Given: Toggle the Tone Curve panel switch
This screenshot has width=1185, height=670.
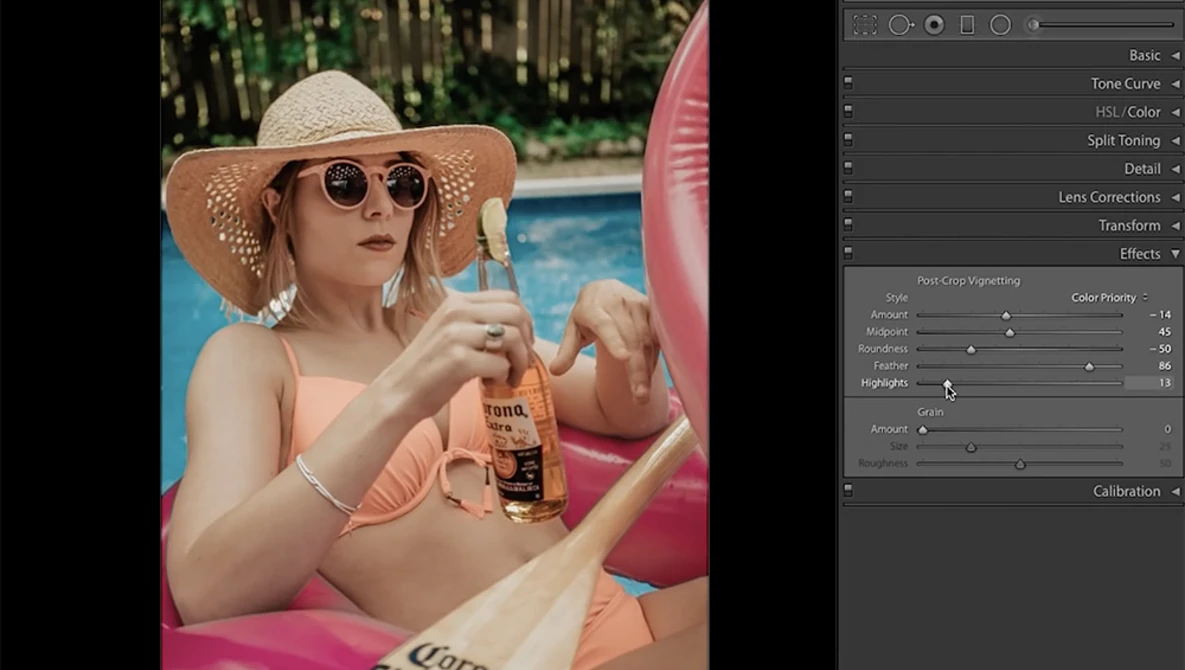Looking at the screenshot, I should [x=848, y=82].
